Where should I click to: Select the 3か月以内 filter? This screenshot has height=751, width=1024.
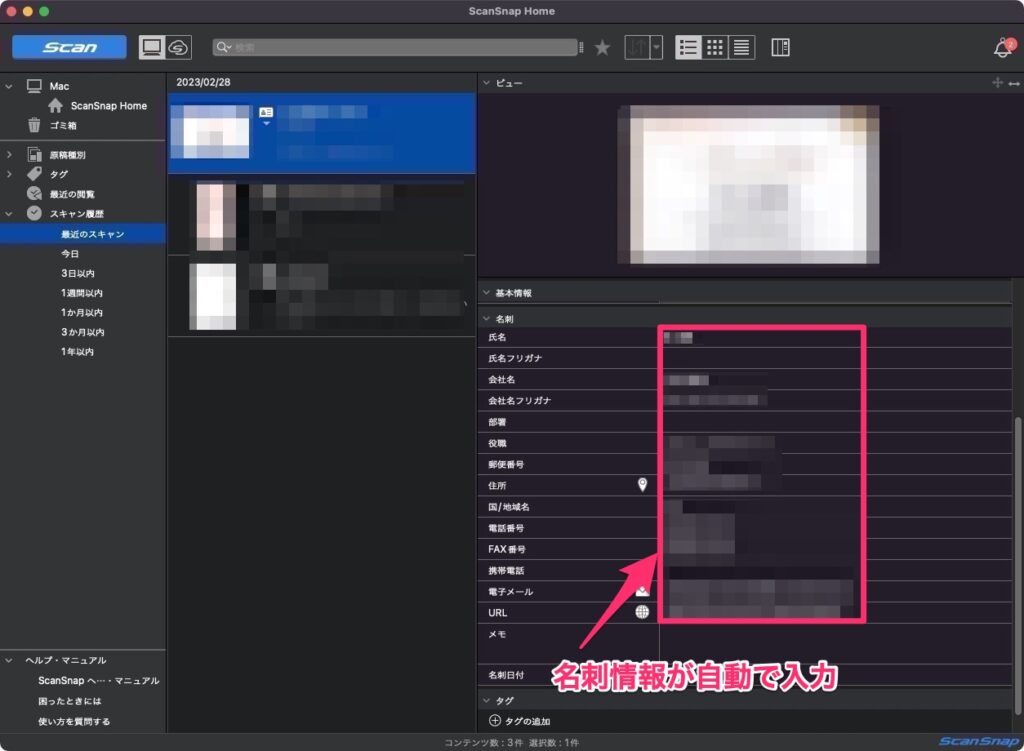82,332
